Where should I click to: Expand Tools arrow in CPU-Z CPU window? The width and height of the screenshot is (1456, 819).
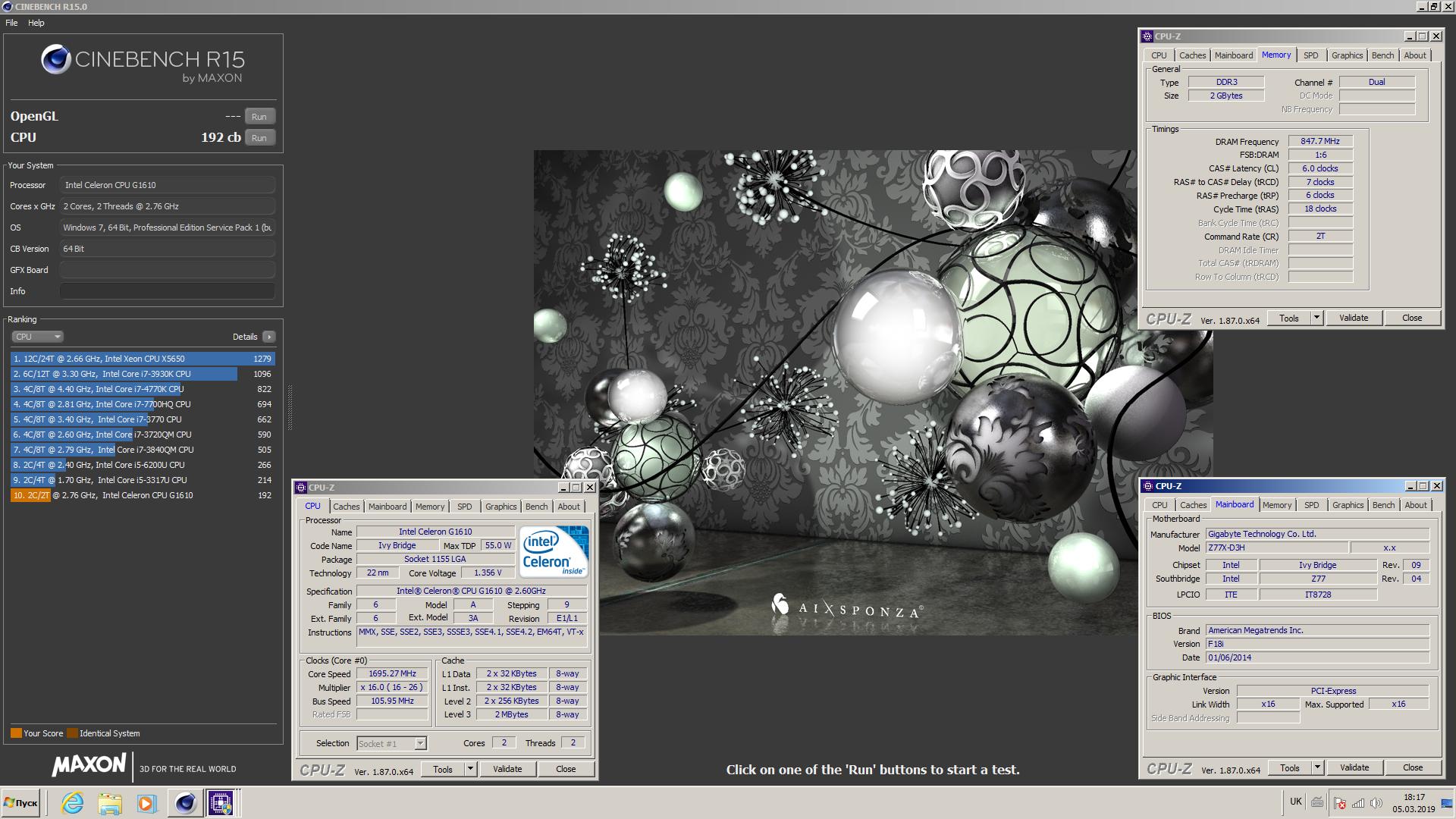coord(470,769)
